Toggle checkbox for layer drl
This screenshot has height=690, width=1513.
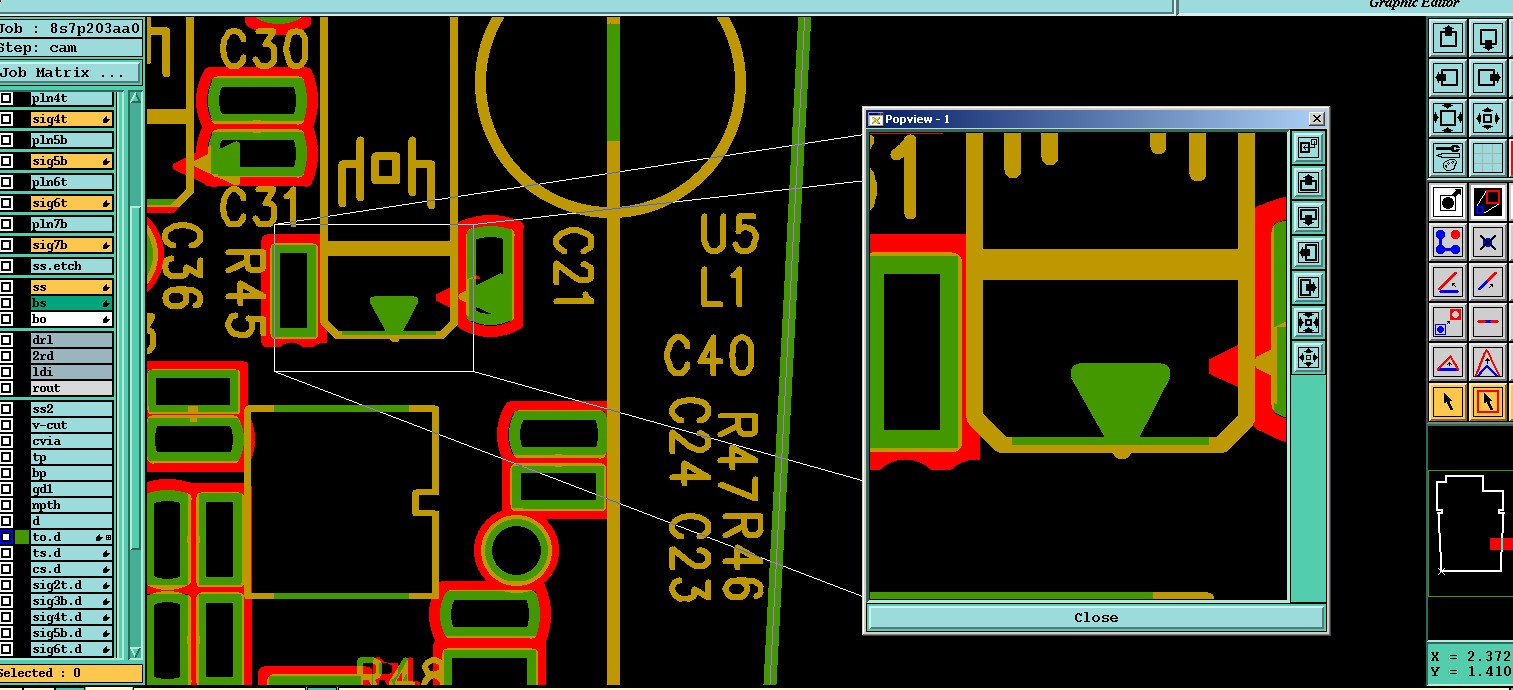point(6,340)
